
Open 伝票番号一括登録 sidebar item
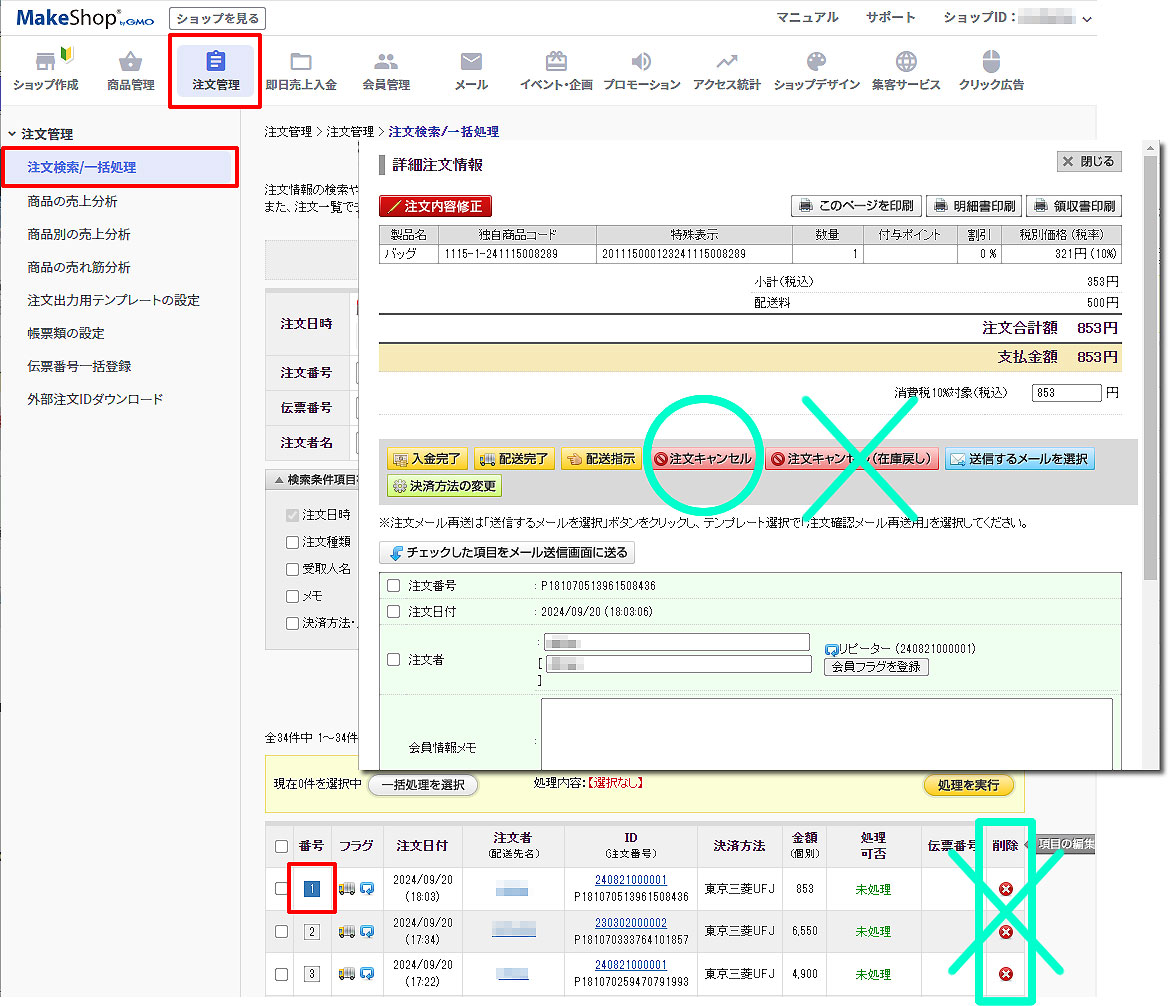click(x=79, y=367)
